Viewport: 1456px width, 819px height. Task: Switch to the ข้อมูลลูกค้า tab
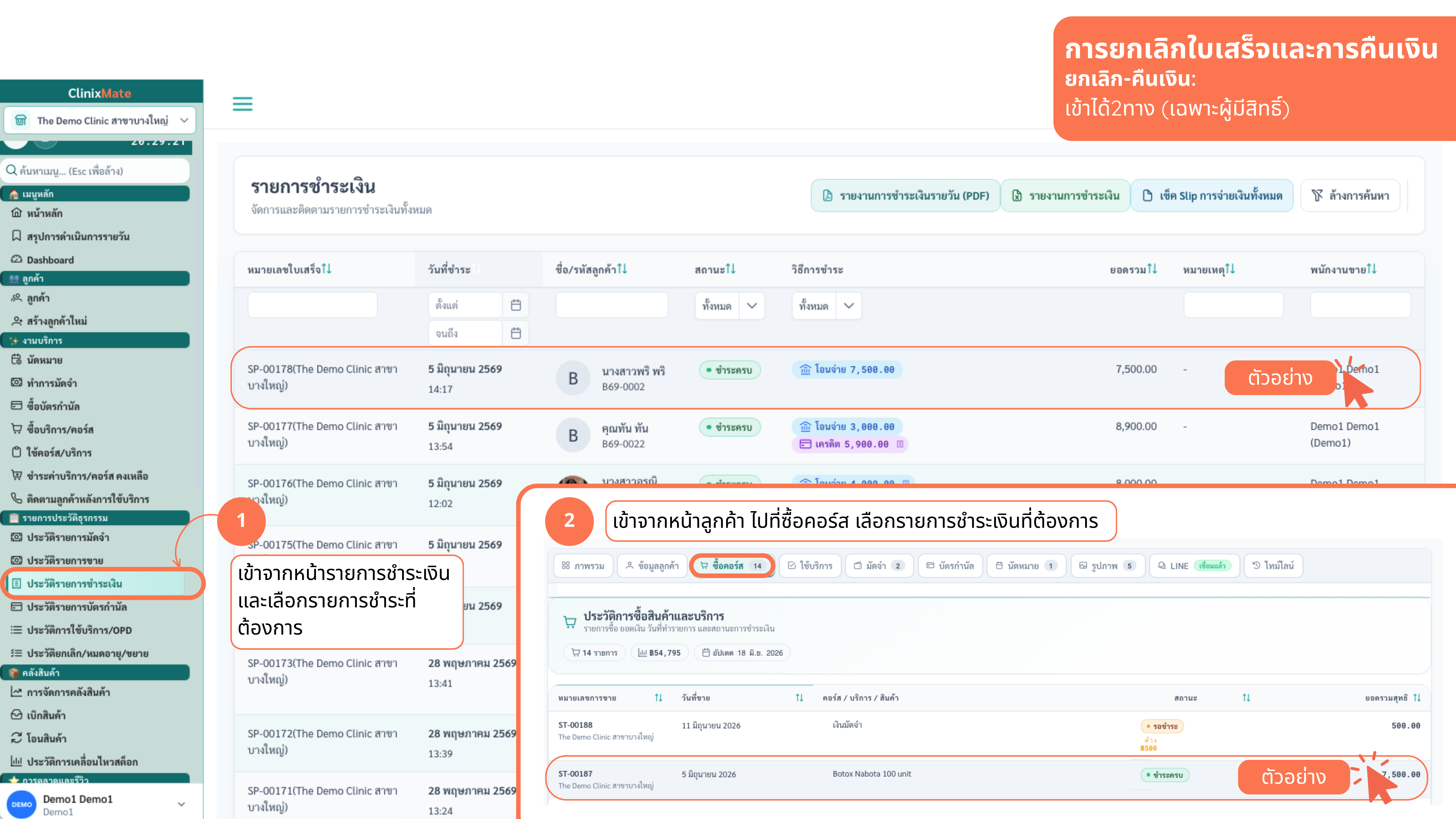(x=652, y=566)
